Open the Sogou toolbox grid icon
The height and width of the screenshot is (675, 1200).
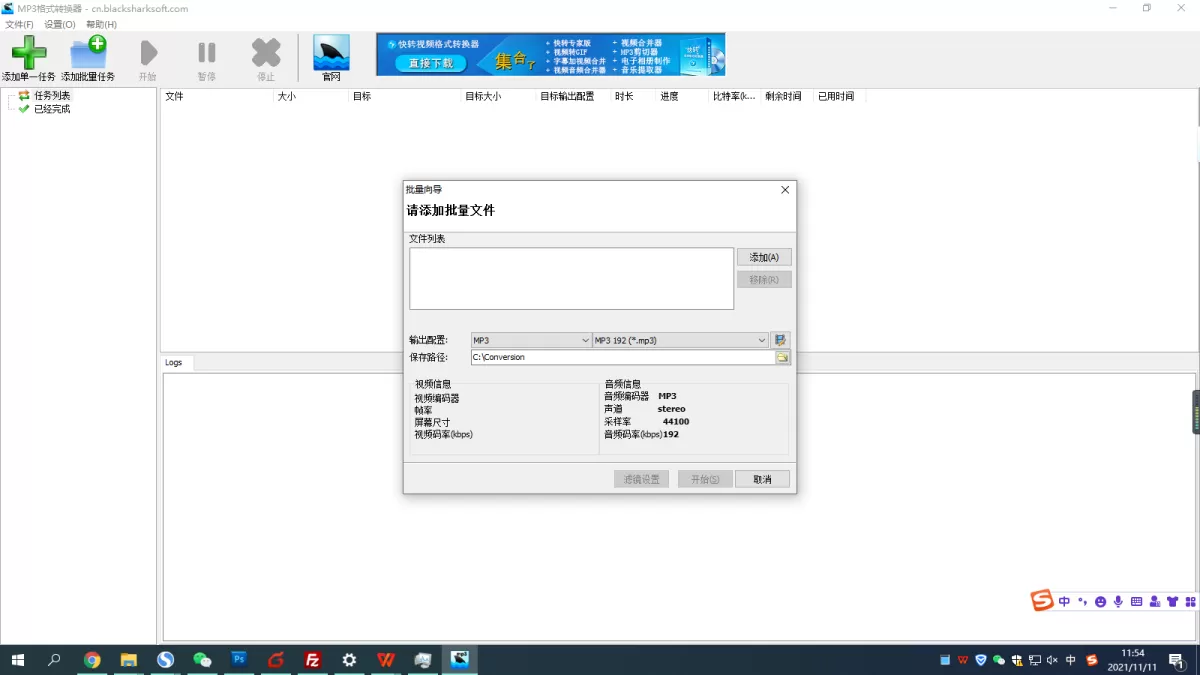[x=1190, y=602]
